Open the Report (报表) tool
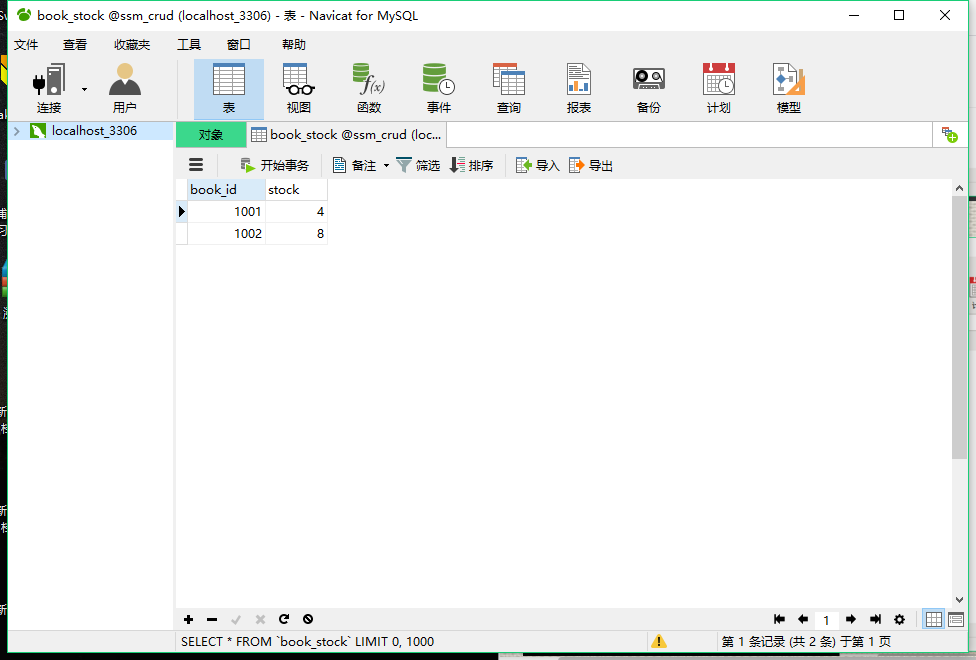 click(578, 88)
